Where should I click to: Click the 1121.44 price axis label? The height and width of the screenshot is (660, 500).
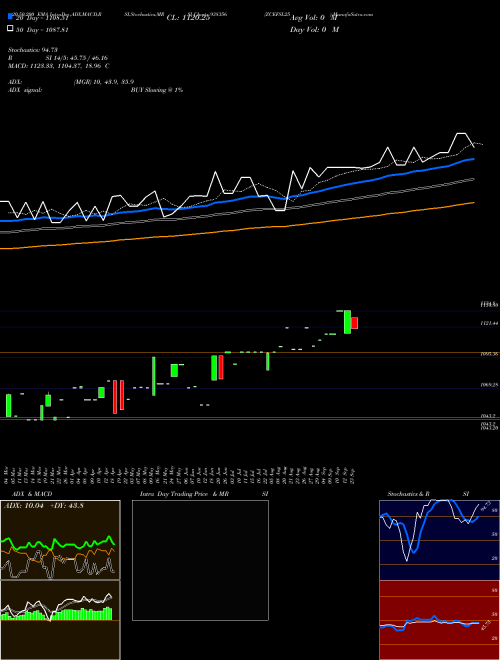click(x=489, y=323)
